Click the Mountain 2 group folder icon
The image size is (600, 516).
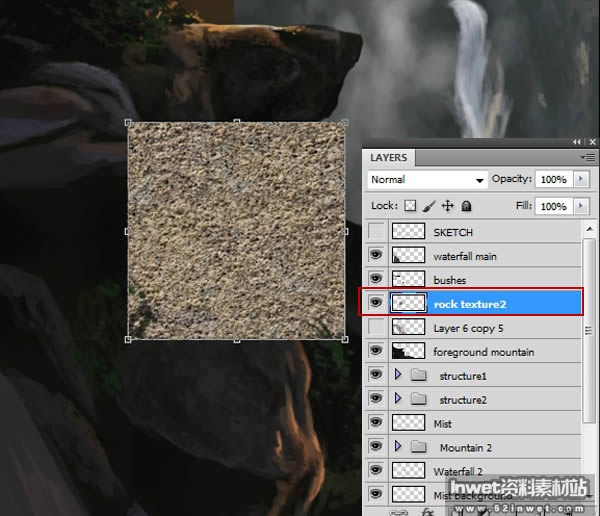coord(419,446)
